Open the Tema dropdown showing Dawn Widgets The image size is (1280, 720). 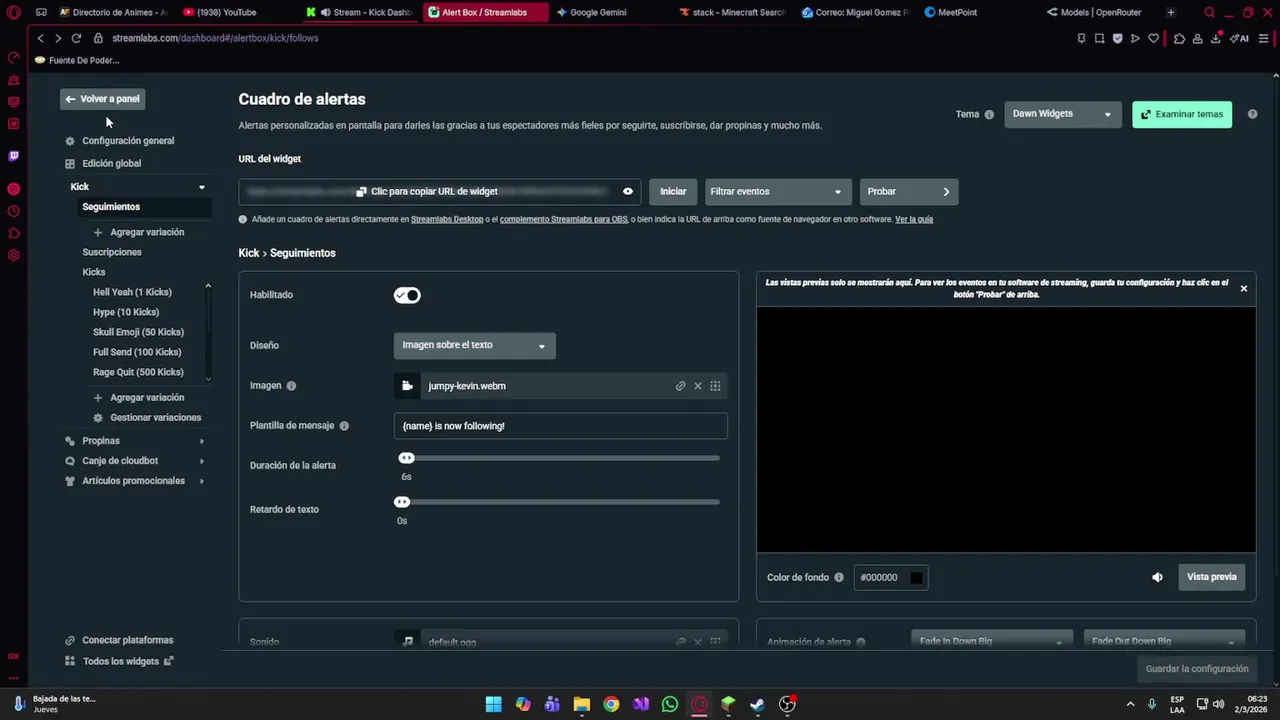[x=1062, y=114]
